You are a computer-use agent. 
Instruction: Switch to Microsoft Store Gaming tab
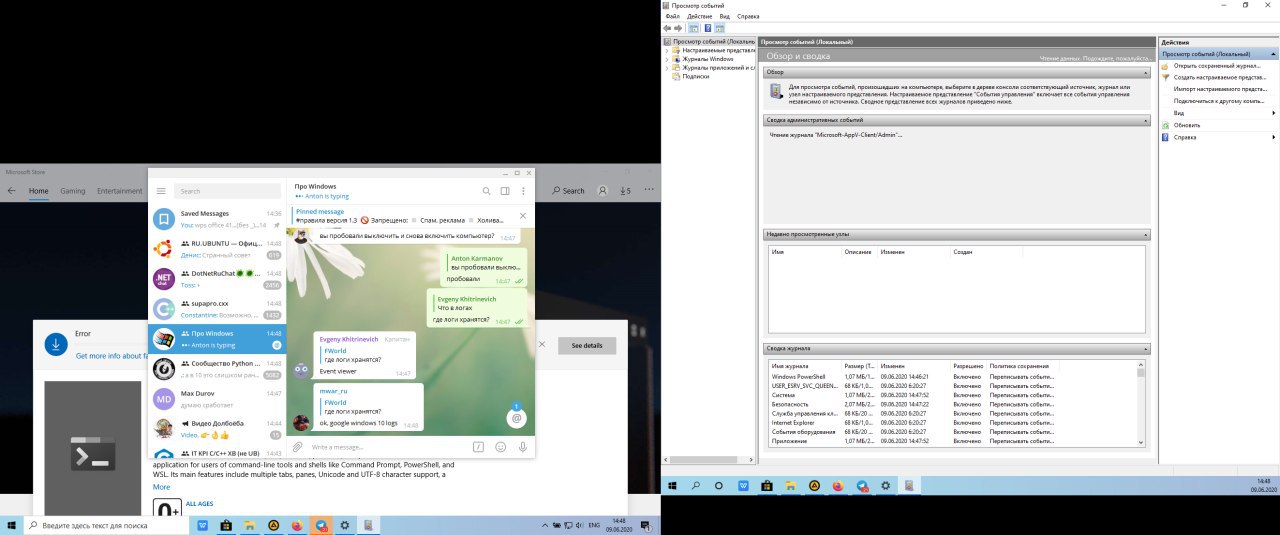[72, 191]
